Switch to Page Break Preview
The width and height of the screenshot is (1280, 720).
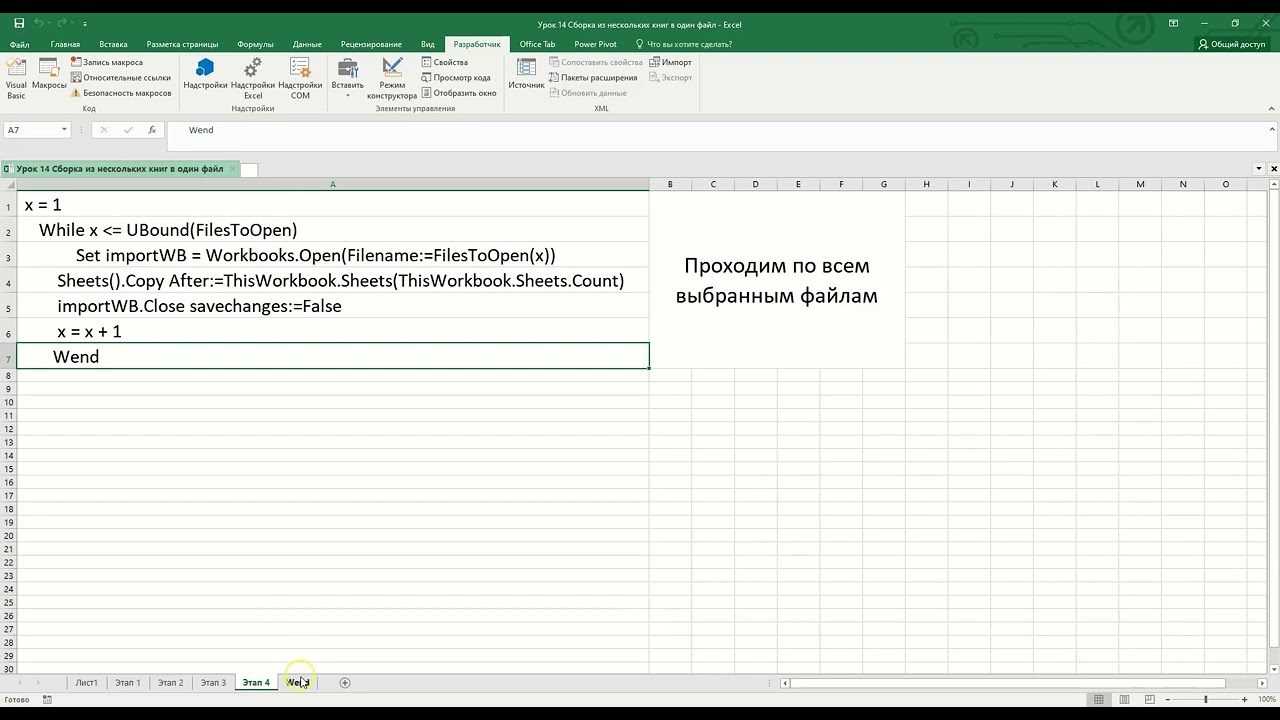point(1151,699)
